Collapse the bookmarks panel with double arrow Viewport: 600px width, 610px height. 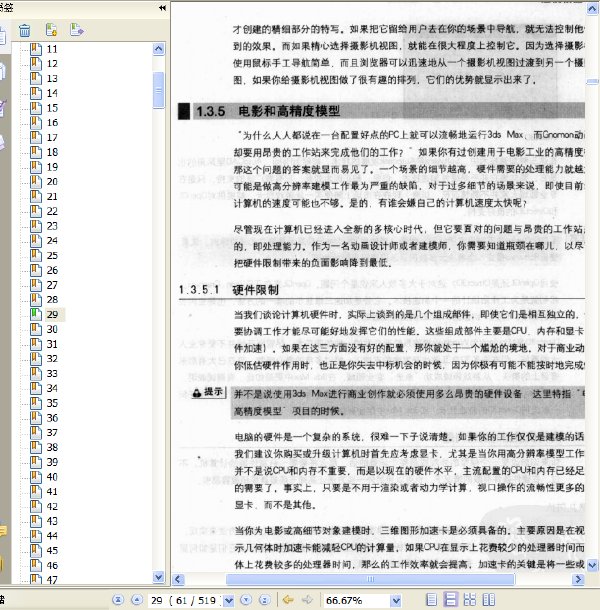[162, 7]
